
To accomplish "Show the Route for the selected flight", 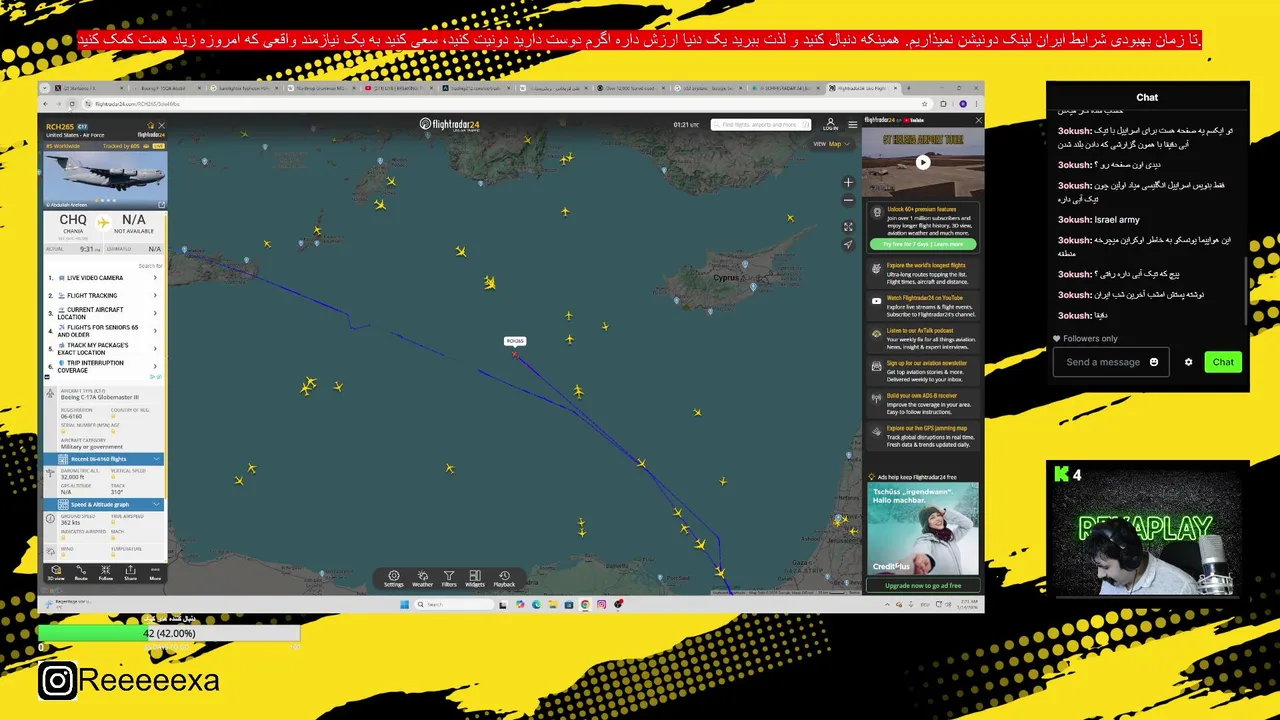I will pyautogui.click(x=81, y=573).
